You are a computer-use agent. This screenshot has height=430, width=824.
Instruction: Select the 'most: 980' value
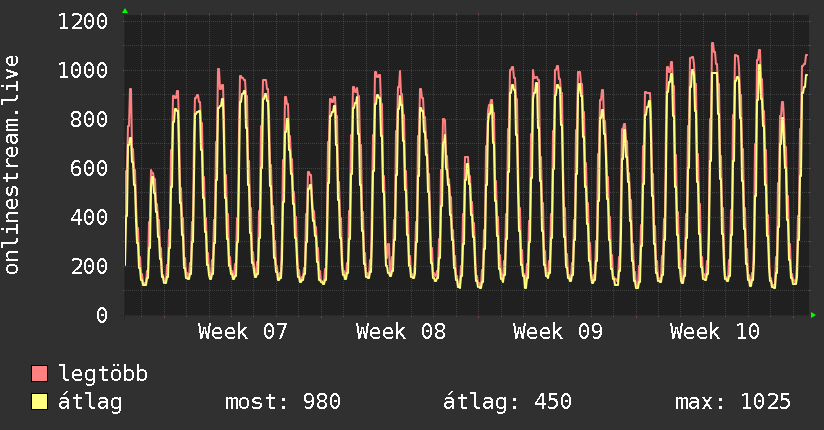click(x=283, y=402)
